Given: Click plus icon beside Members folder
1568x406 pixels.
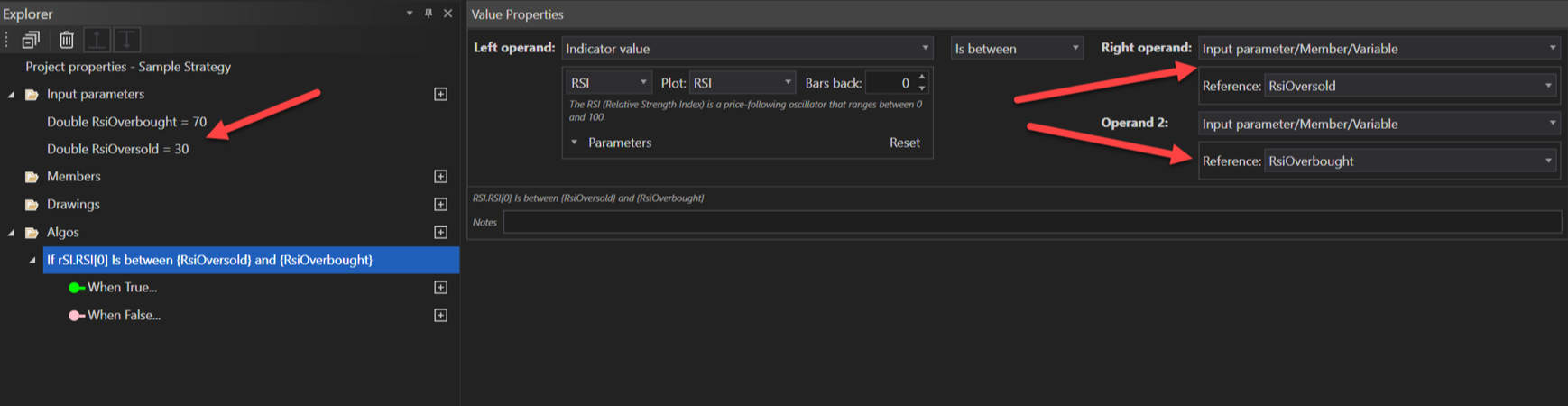Looking at the screenshot, I should (x=440, y=177).
